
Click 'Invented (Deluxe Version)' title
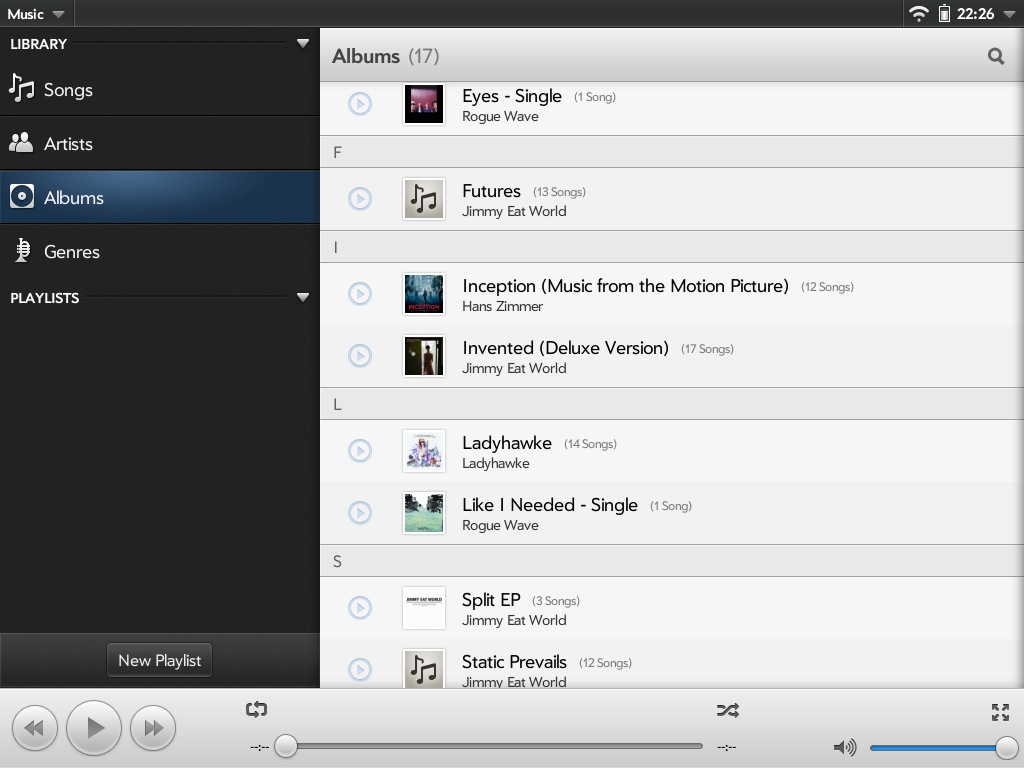(x=565, y=348)
